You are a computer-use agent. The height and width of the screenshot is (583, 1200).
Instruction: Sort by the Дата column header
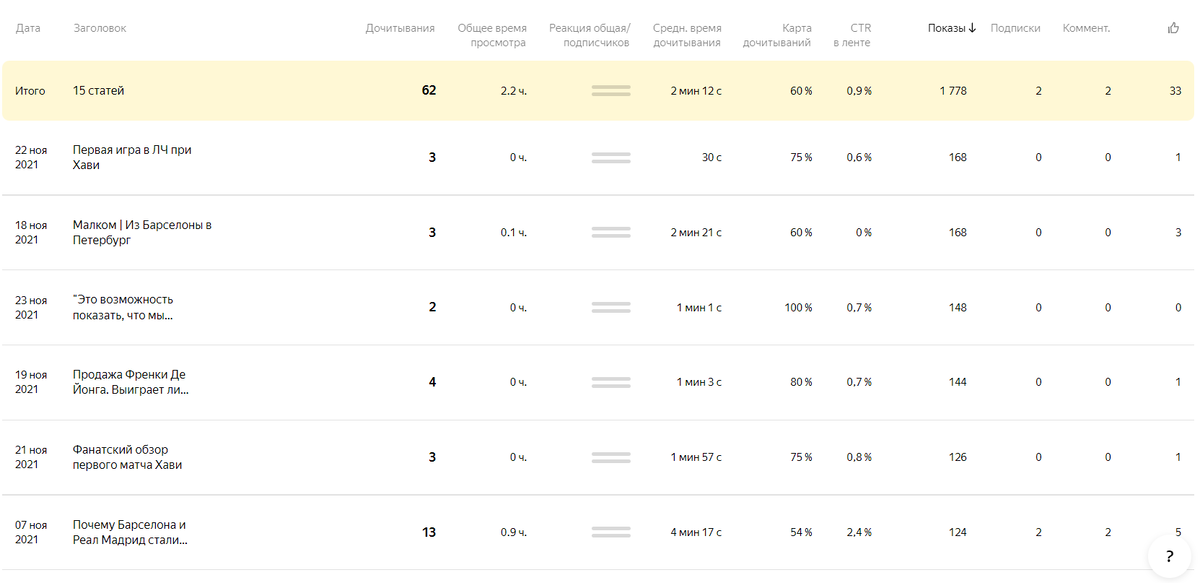click(28, 28)
